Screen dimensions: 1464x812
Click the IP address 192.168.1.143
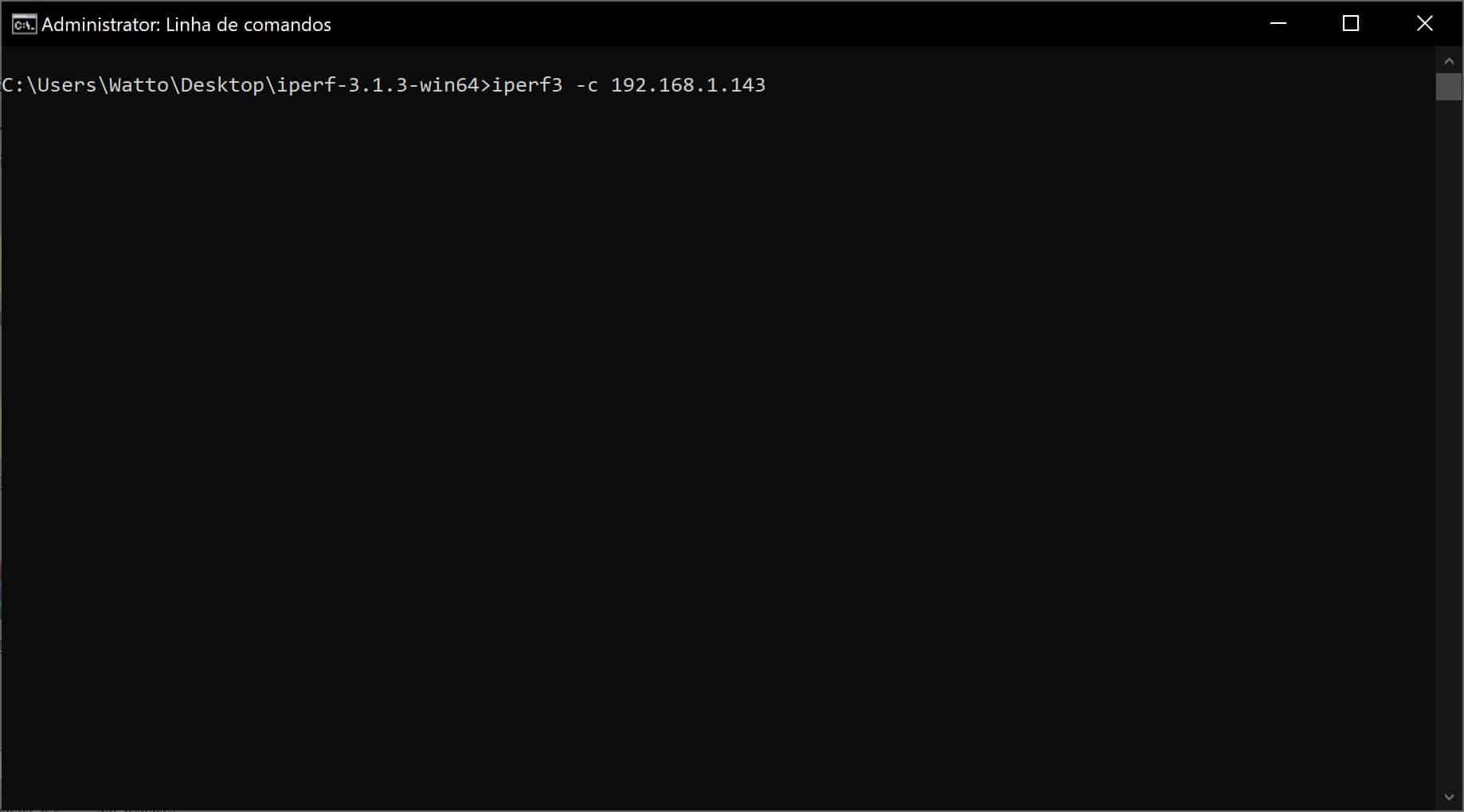687,85
